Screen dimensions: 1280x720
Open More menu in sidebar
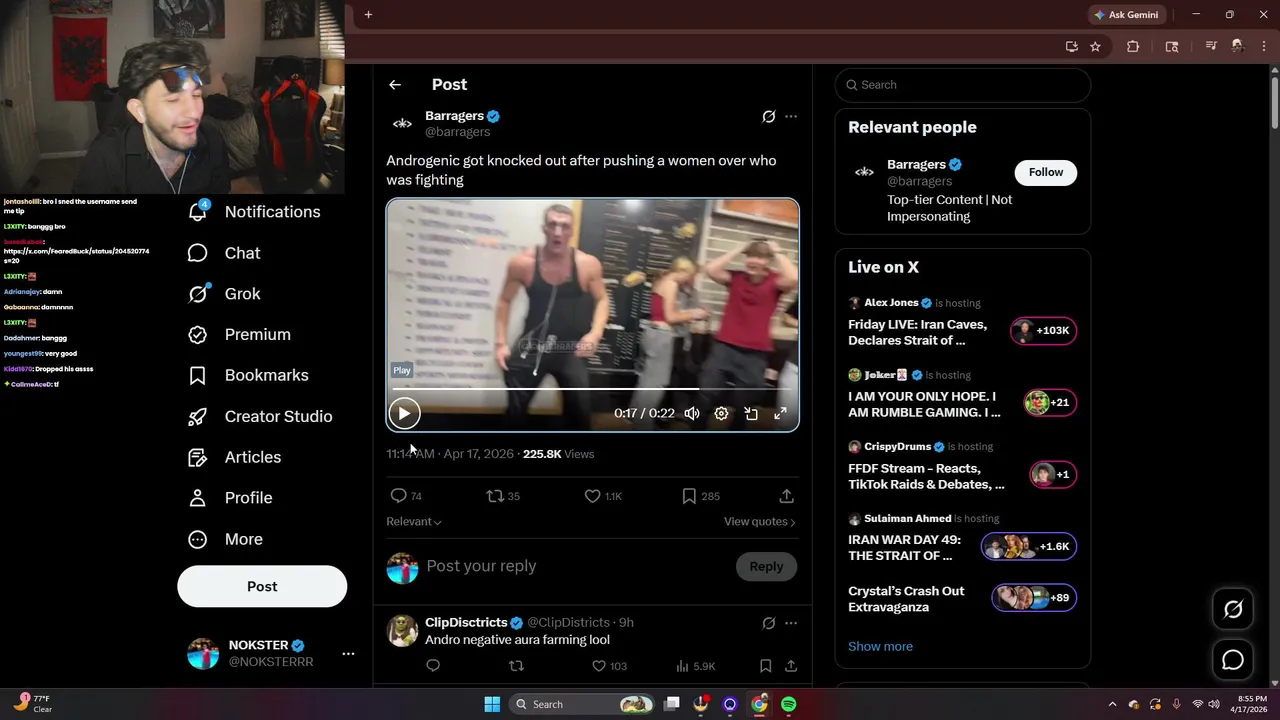[225, 539]
